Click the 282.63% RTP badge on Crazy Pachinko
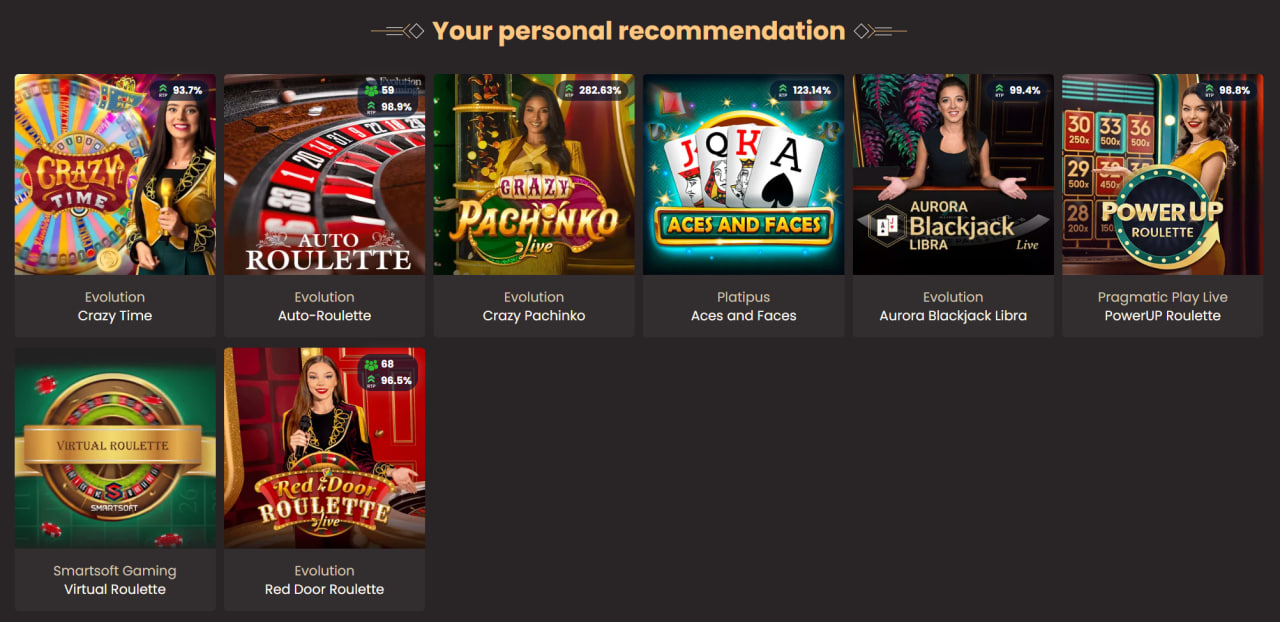 click(x=593, y=90)
